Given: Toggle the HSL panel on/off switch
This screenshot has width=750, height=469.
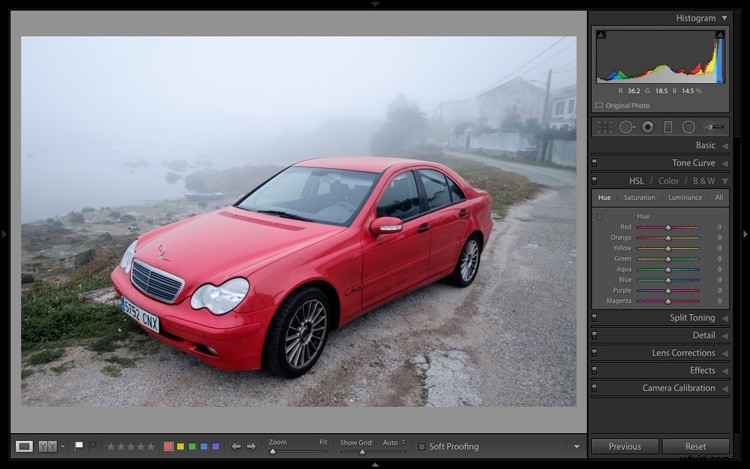Looking at the screenshot, I should coord(594,181).
